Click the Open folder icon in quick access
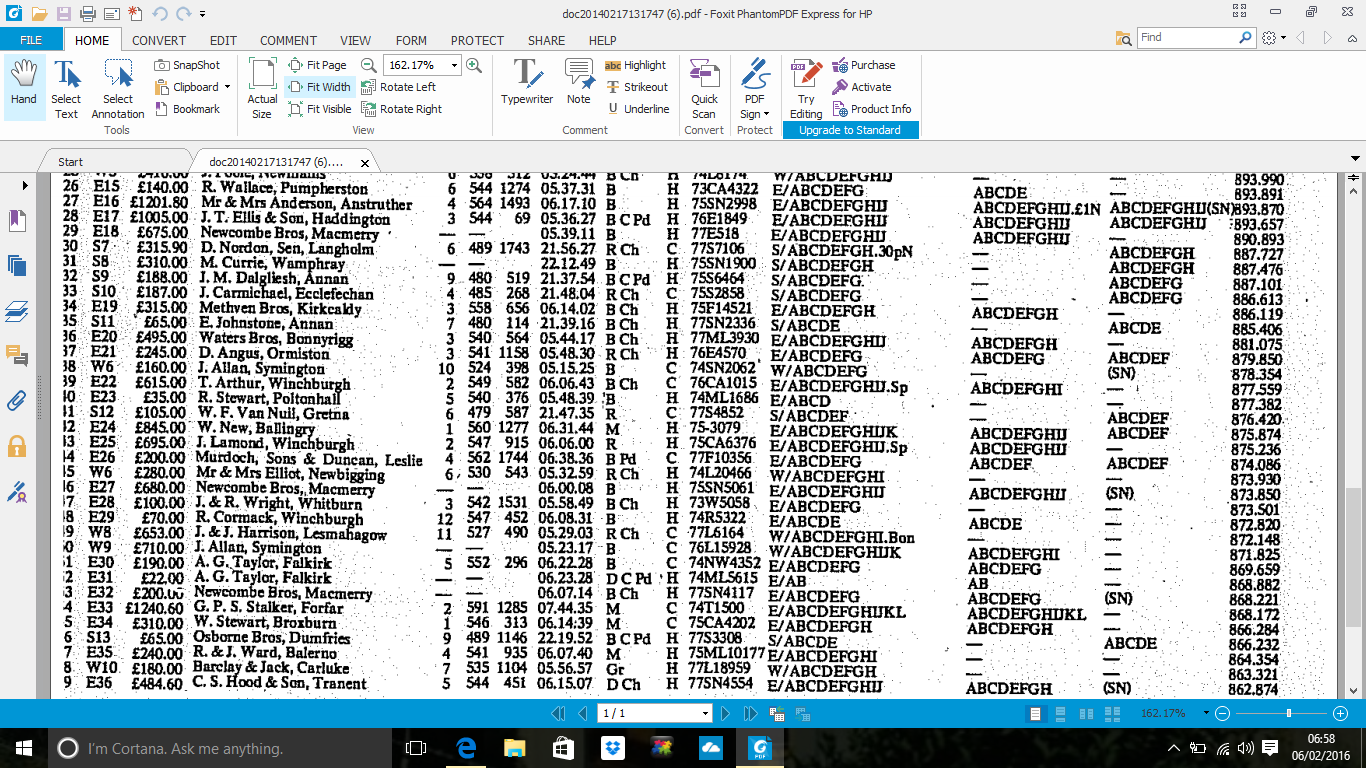Image resolution: width=1366 pixels, height=768 pixels. 38,13
